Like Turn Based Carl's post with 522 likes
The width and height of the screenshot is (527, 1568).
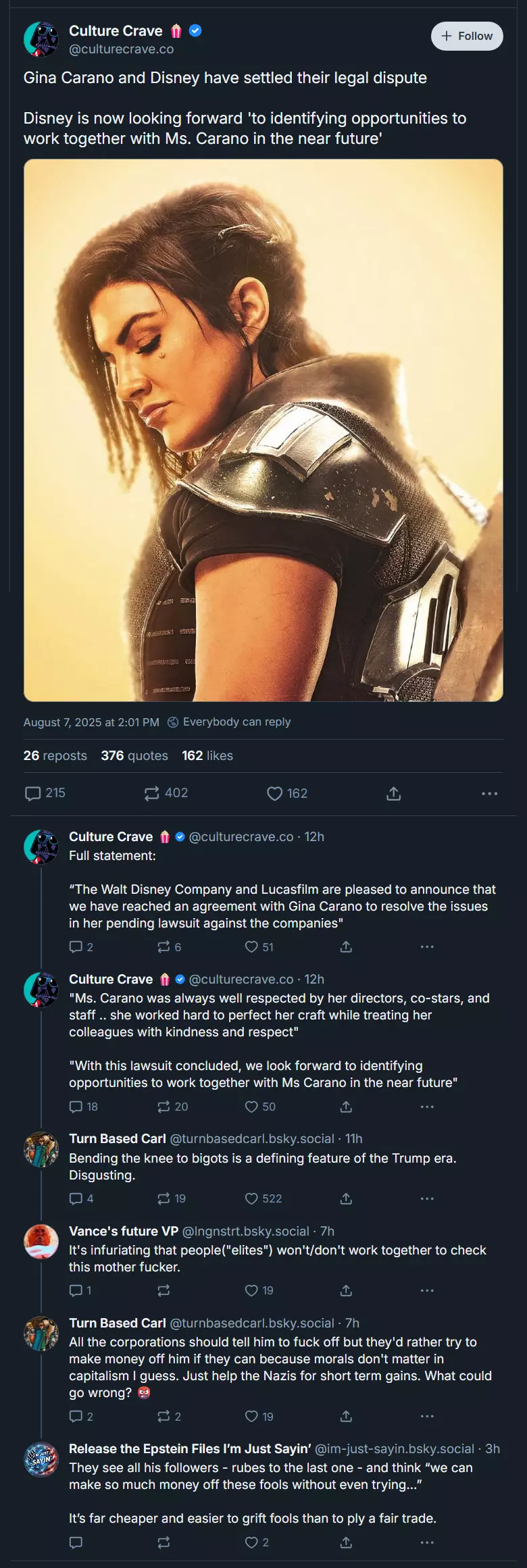(x=263, y=1198)
